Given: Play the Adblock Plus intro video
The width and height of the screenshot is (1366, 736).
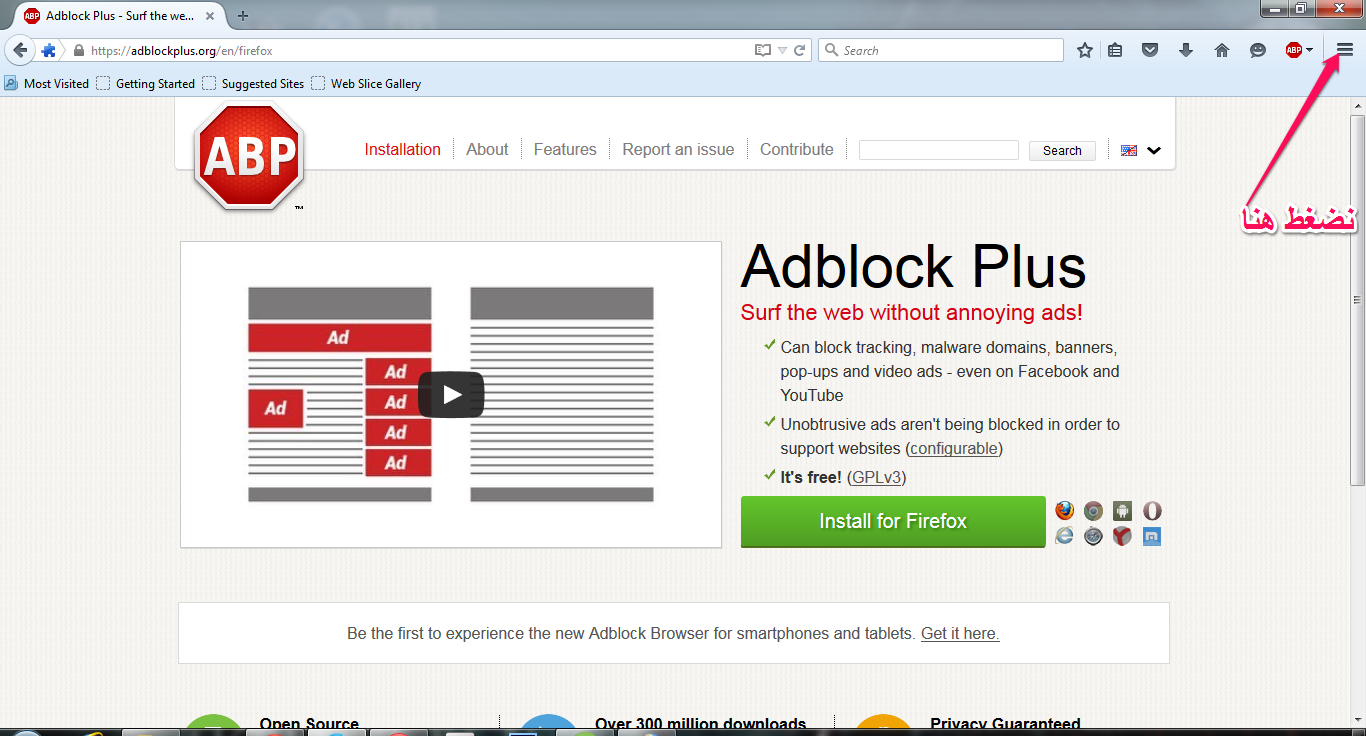Looking at the screenshot, I should click(x=451, y=394).
